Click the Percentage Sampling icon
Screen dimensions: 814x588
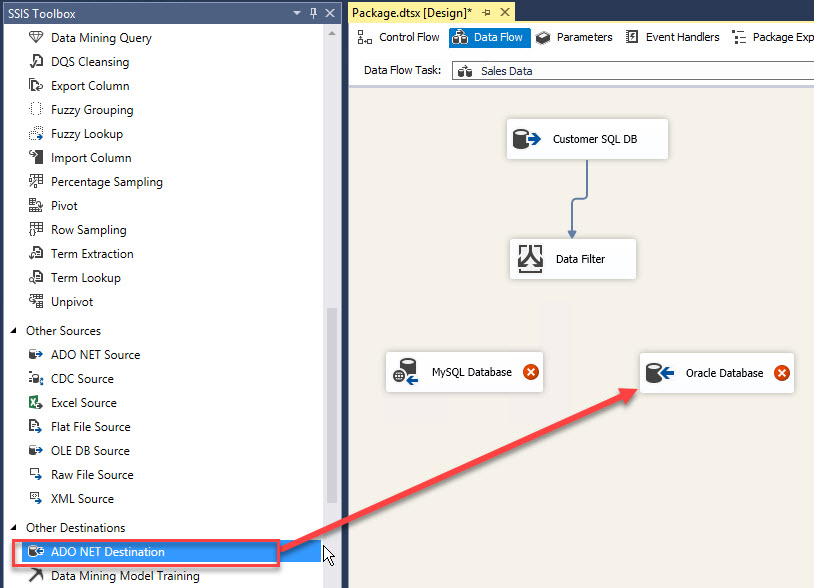(x=36, y=181)
